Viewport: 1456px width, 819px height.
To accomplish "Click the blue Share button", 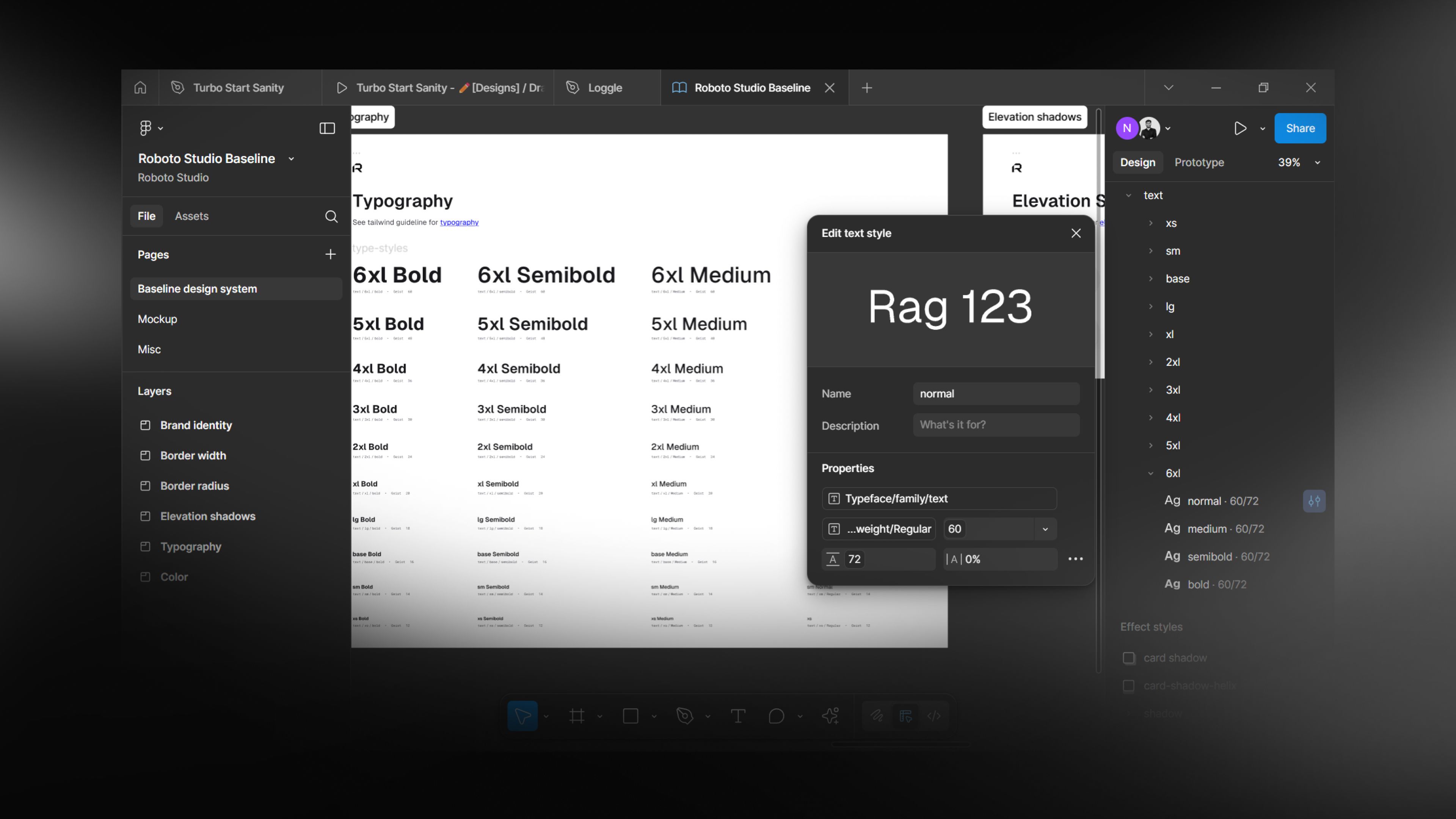I will tap(1300, 128).
